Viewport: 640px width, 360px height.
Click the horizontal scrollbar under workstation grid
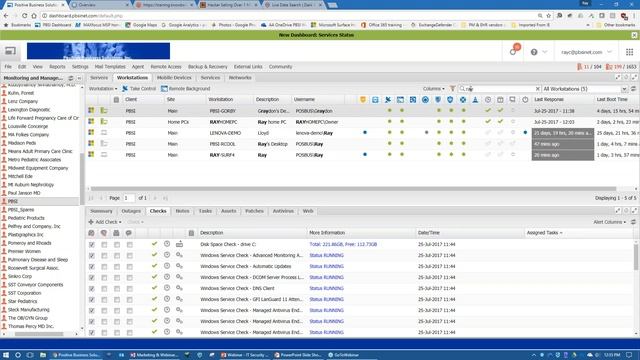click(353, 189)
